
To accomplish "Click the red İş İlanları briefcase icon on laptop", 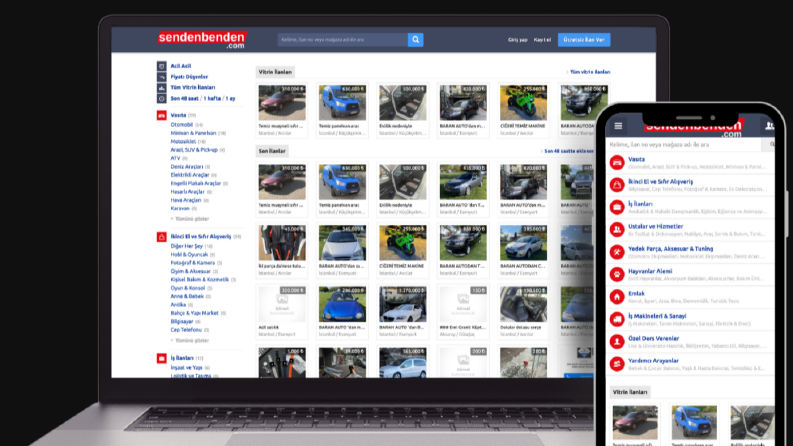I will pyautogui.click(x=161, y=359).
